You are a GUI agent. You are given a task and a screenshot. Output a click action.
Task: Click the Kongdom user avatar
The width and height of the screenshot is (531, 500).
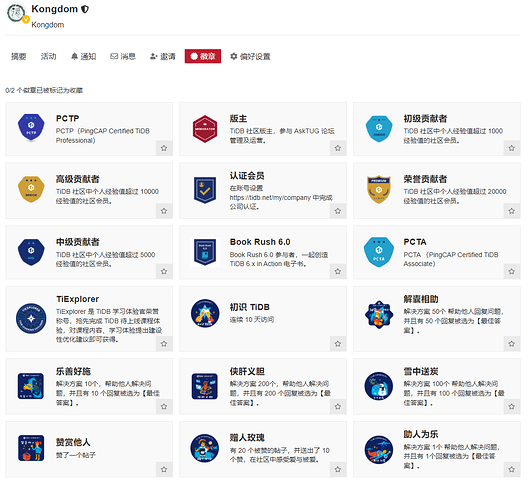point(16,13)
